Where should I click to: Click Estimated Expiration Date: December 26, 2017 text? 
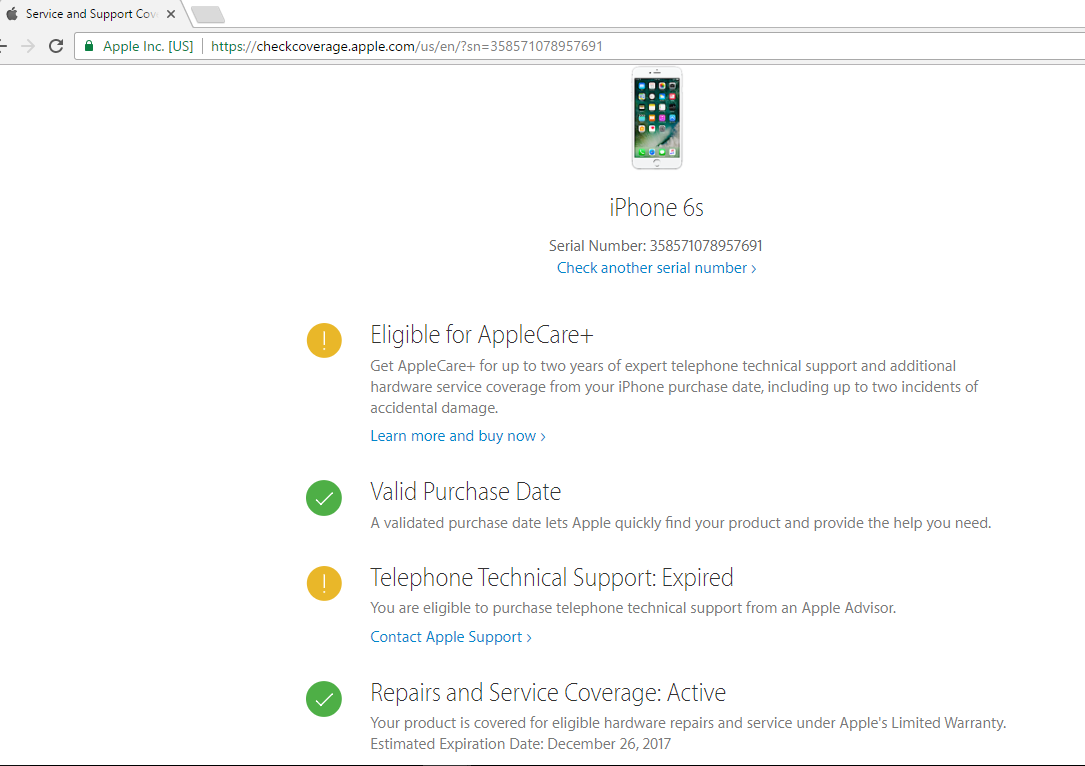point(520,744)
